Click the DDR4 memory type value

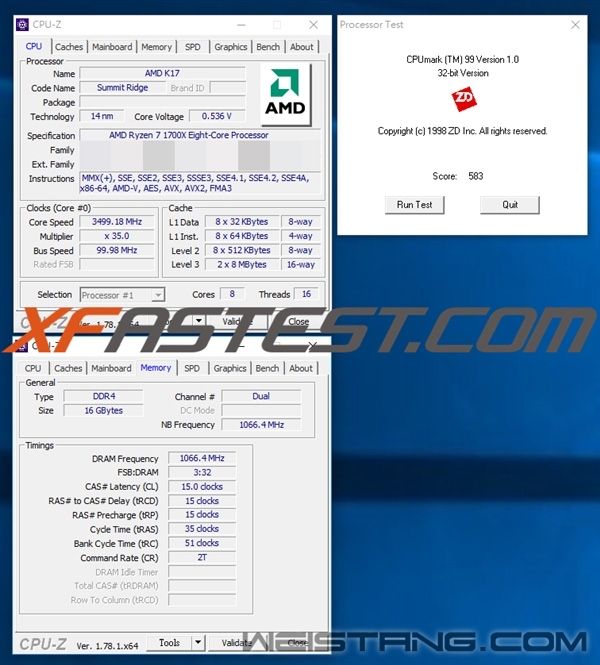103,396
